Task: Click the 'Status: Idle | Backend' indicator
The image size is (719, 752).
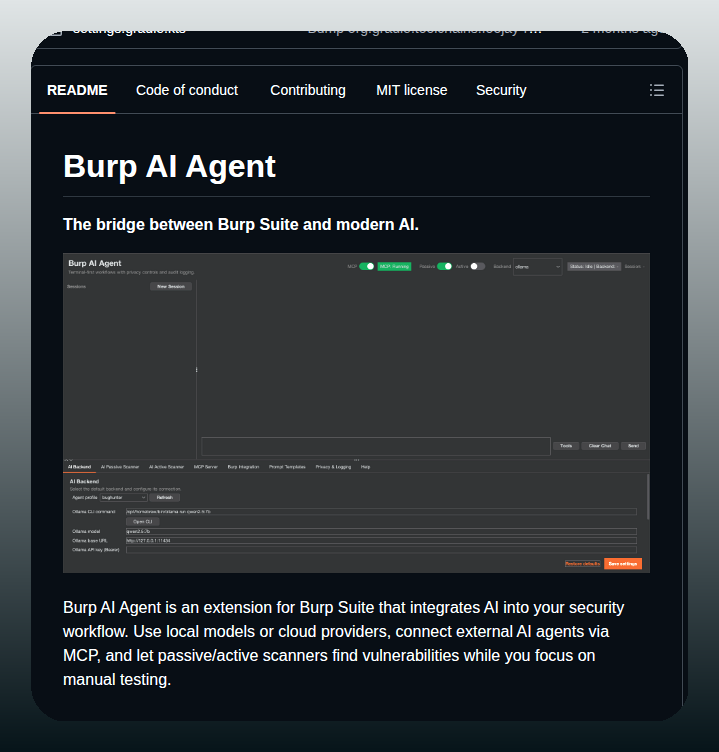Action: (x=594, y=266)
